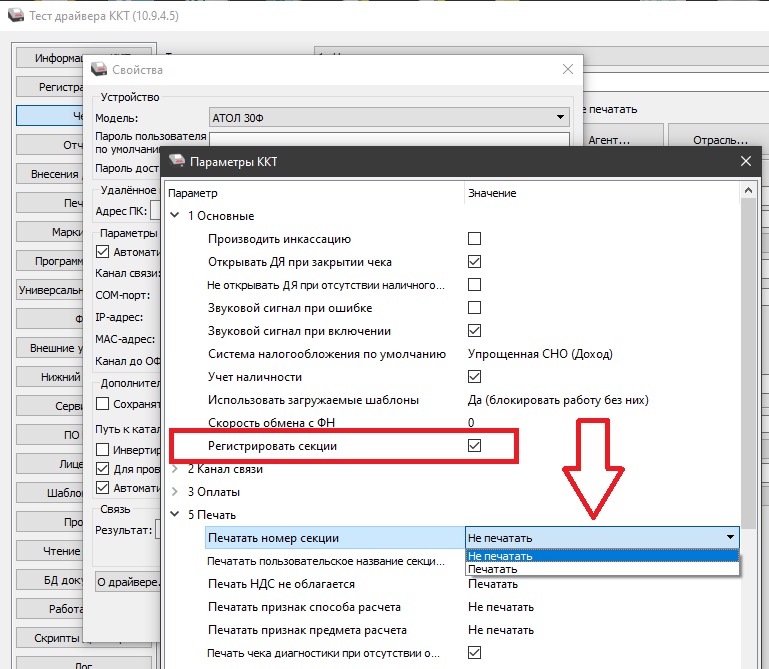Collapse the 5 Печать section
Viewport: 769px width, 669px height.
coord(176,515)
